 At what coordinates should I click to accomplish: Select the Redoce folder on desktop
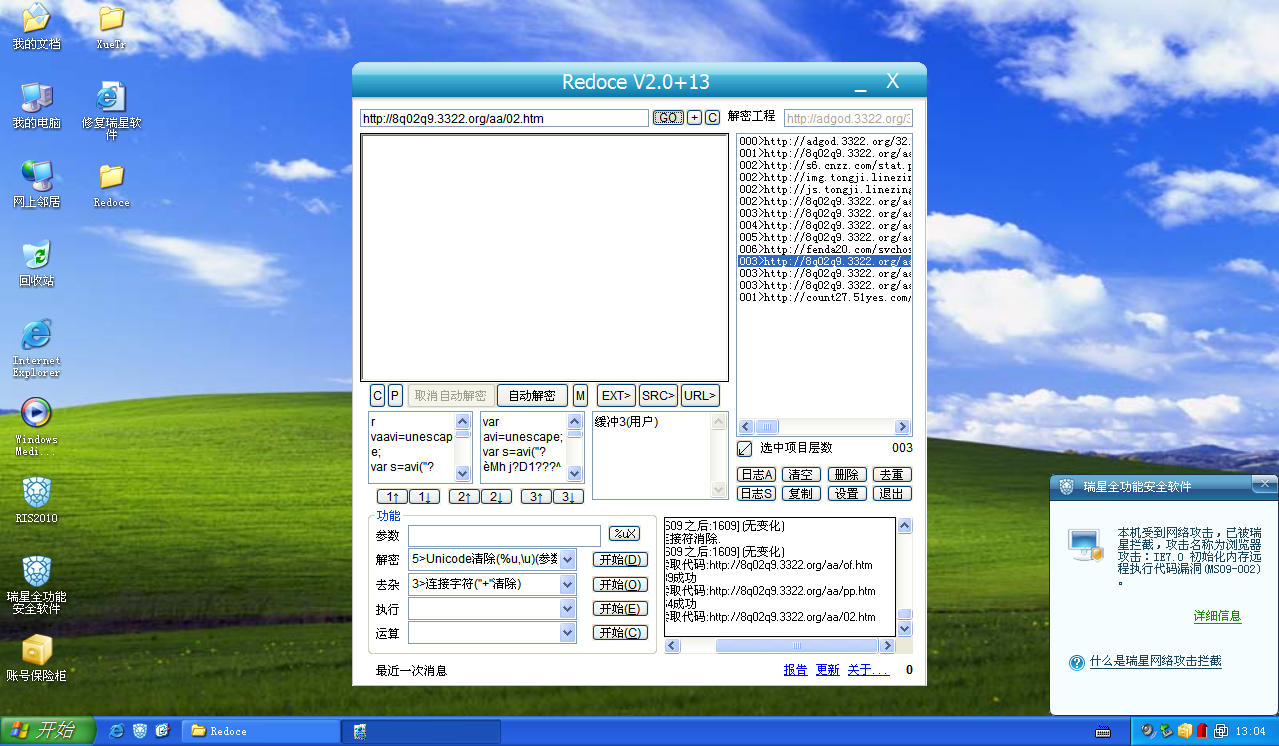111,185
